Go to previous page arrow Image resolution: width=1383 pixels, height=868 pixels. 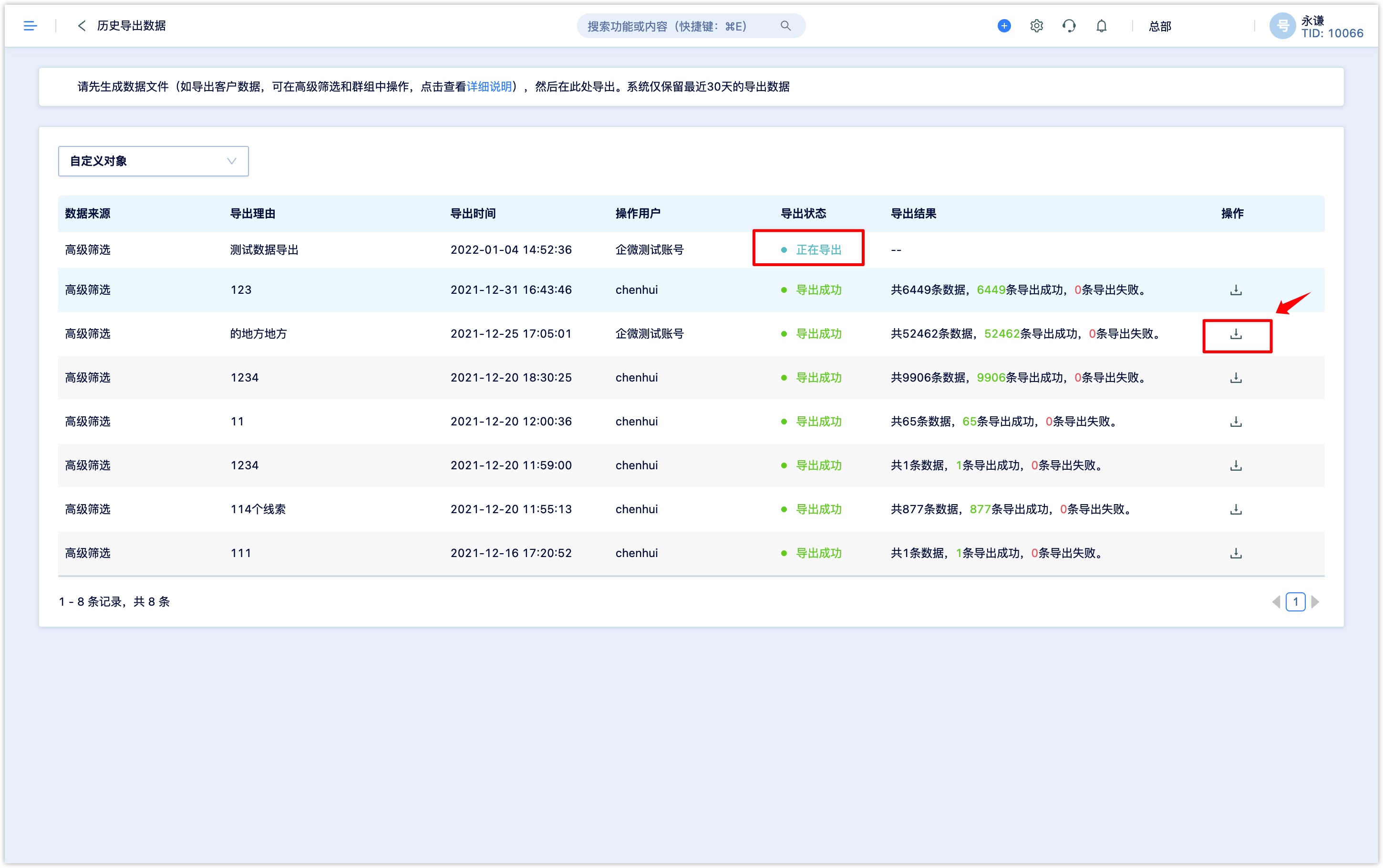click(1276, 601)
